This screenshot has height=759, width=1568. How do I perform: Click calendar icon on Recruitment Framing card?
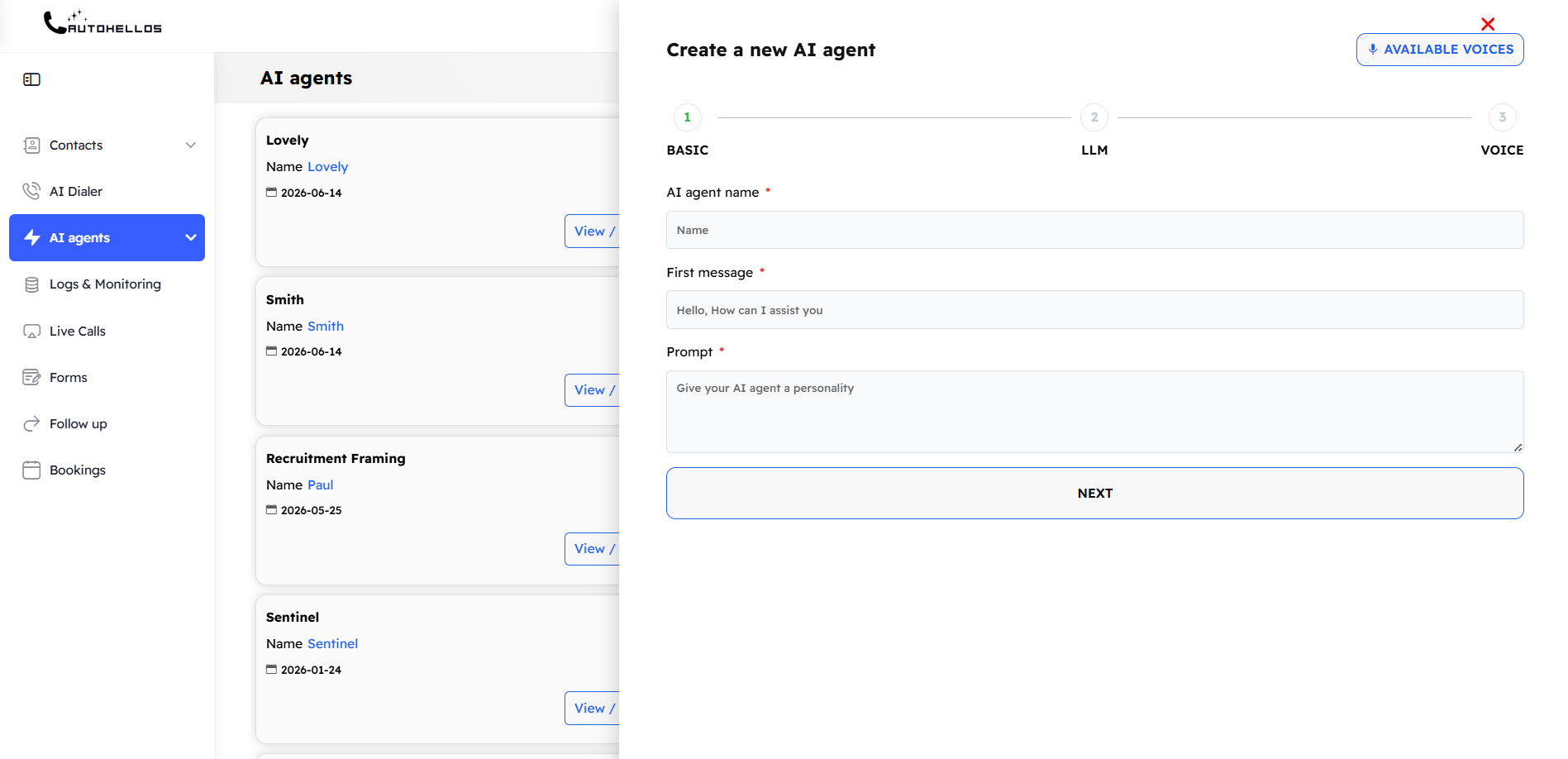(271, 510)
